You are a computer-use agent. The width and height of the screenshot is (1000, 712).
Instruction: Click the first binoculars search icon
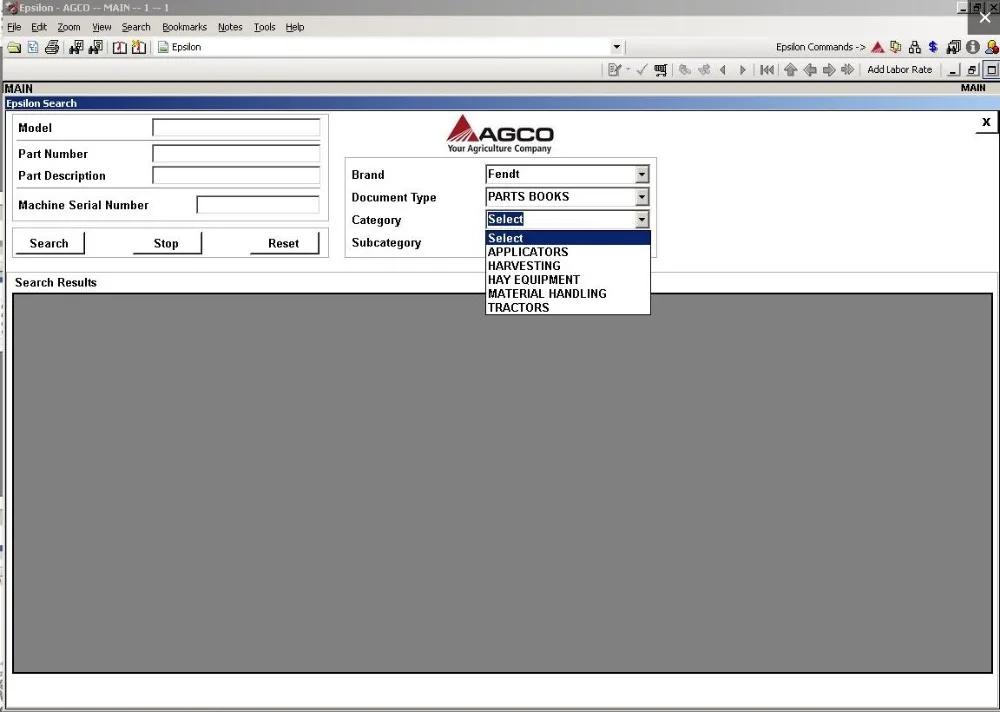coord(77,47)
